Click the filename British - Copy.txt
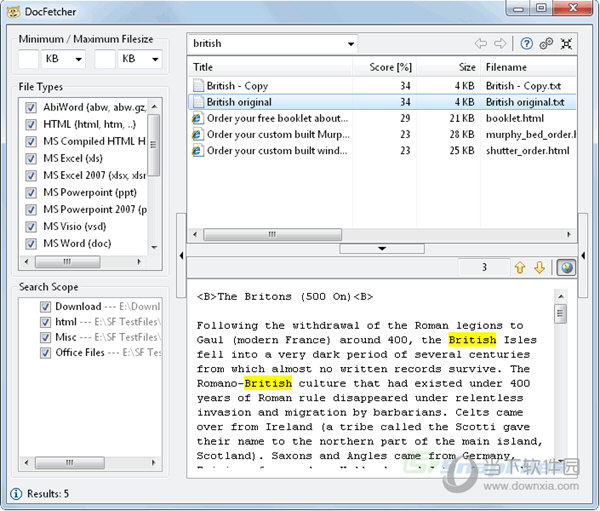 tap(523, 86)
